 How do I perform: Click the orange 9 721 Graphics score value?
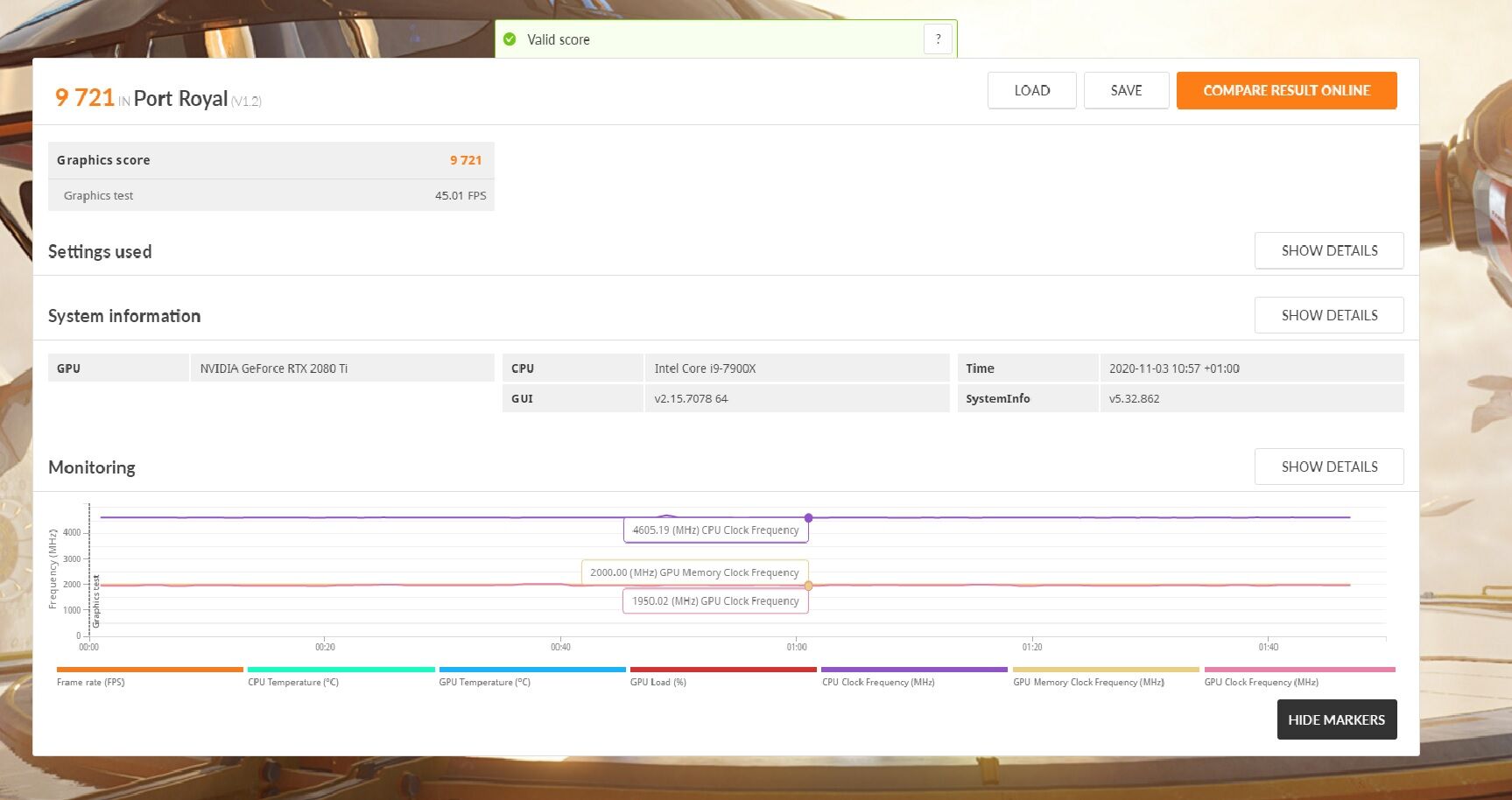(466, 160)
